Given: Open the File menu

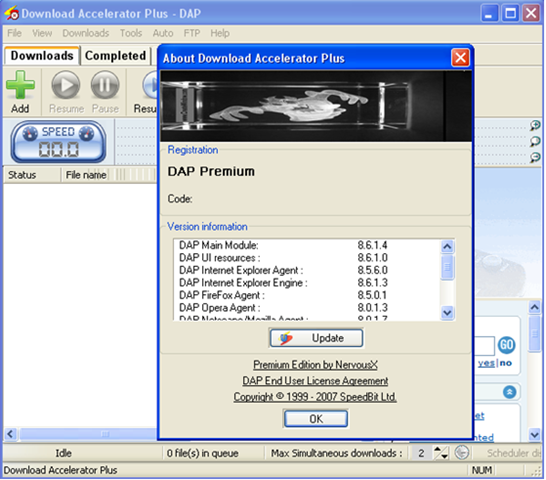Looking at the screenshot, I should pyautogui.click(x=14, y=33).
